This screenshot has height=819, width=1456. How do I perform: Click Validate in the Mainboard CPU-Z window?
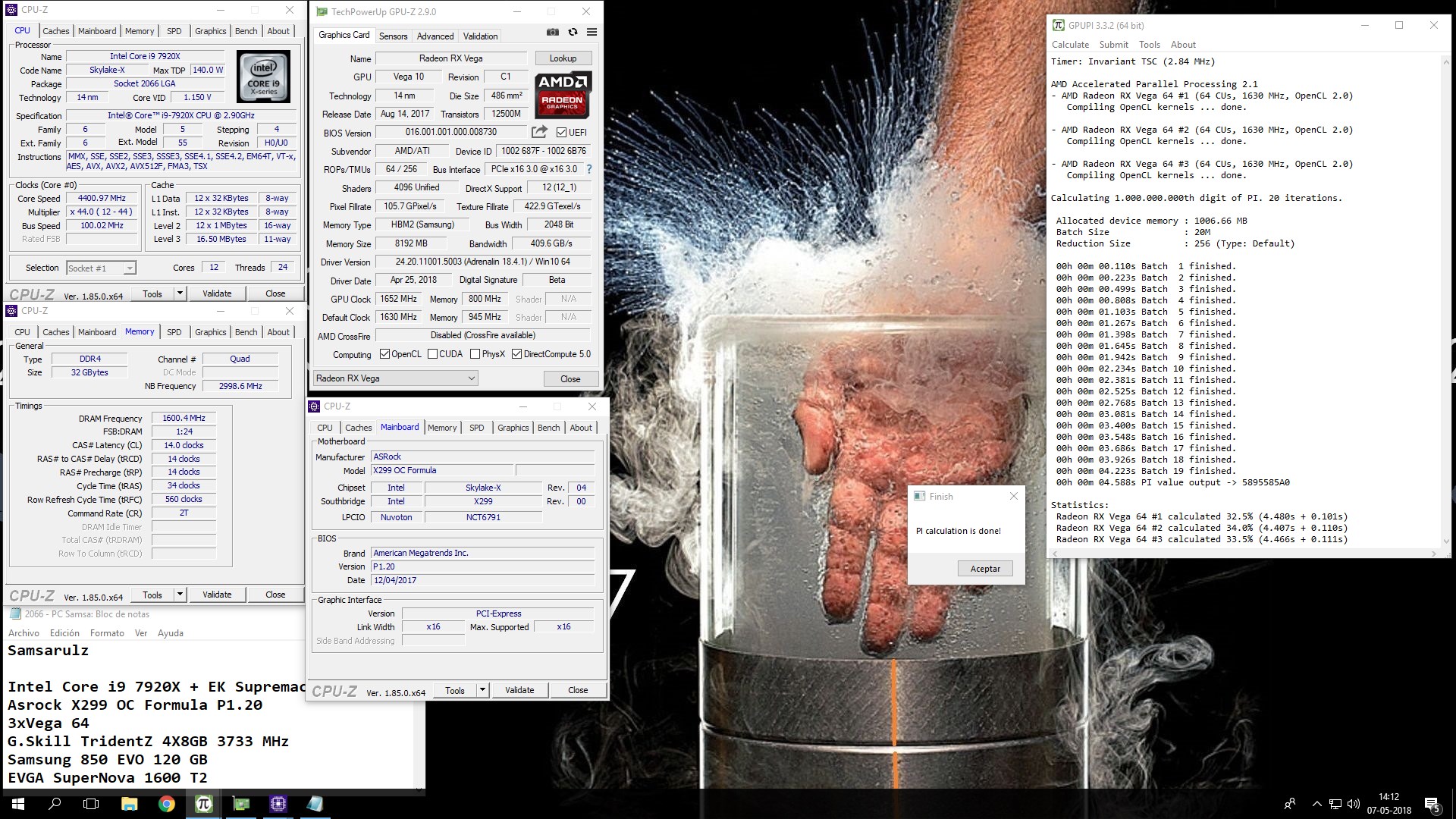pos(519,690)
